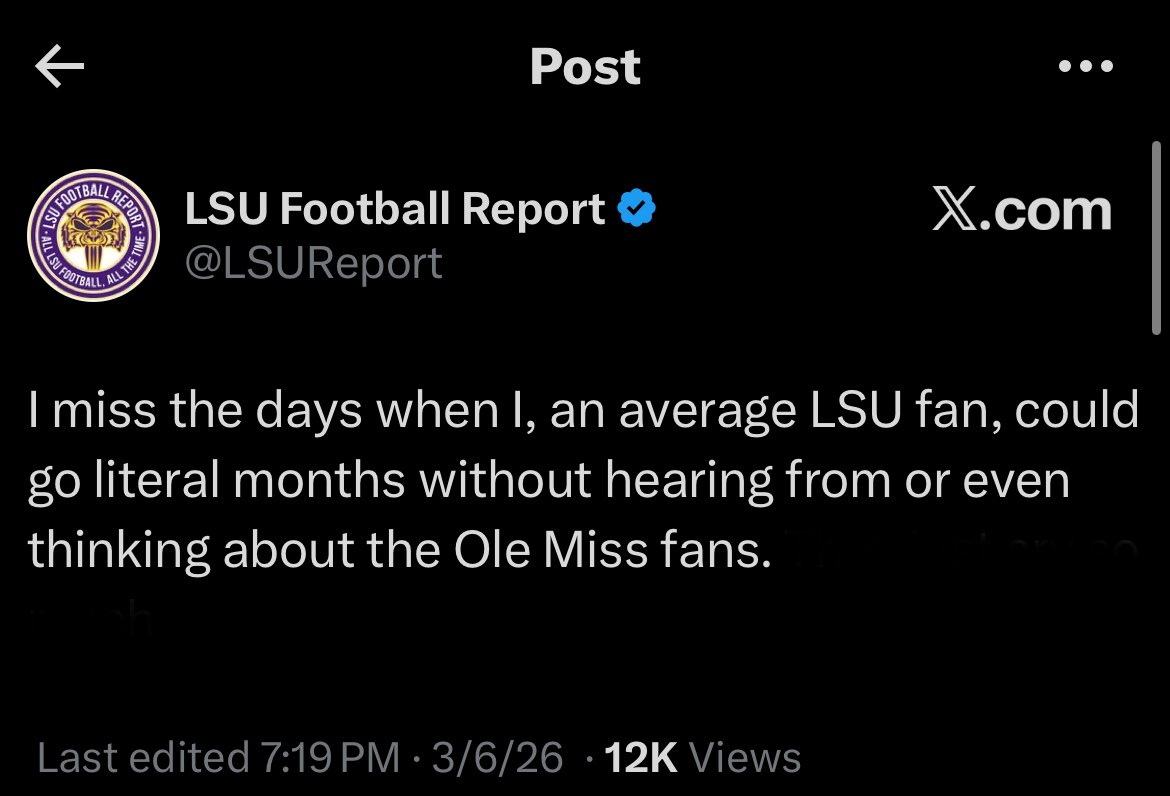Open the 12K view count
This screenshot has width=1170, height=796.
tap(642, 757)
